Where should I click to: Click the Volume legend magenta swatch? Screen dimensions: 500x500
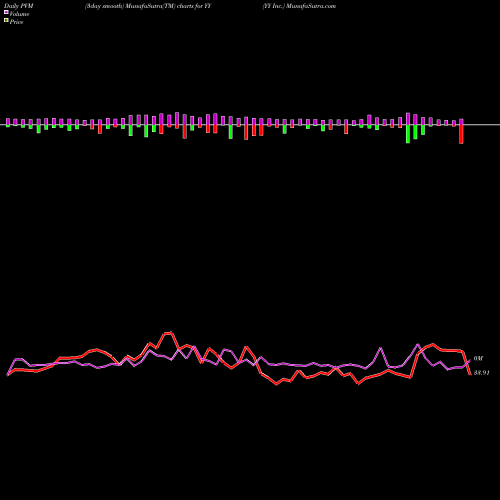click(x=6, y=12)
